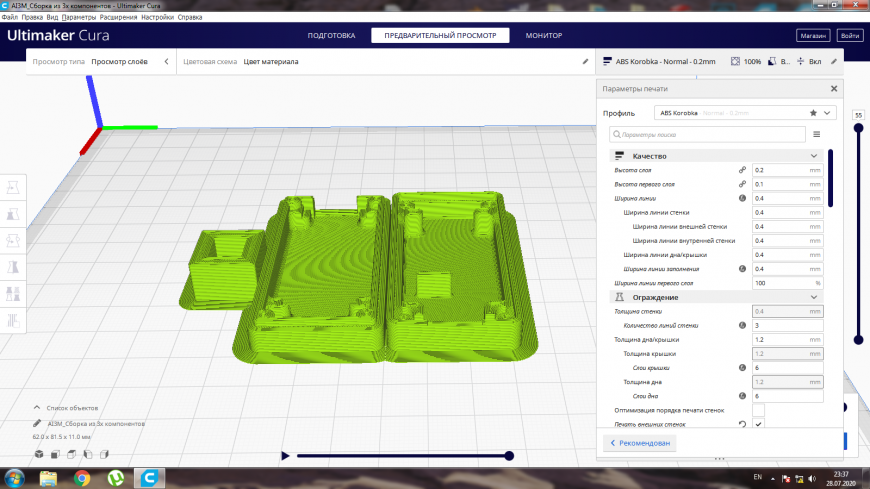870x489 pixels.
Task: Click reset arrow beside Печать внешних стенок
Action: (742, 424)
